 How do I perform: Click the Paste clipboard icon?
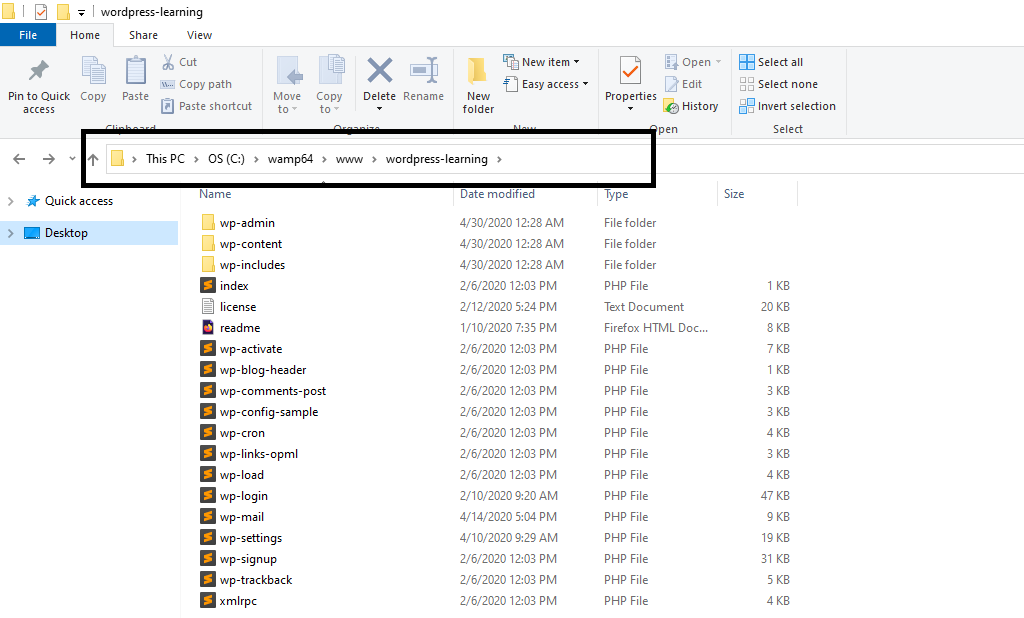[135, 71]
